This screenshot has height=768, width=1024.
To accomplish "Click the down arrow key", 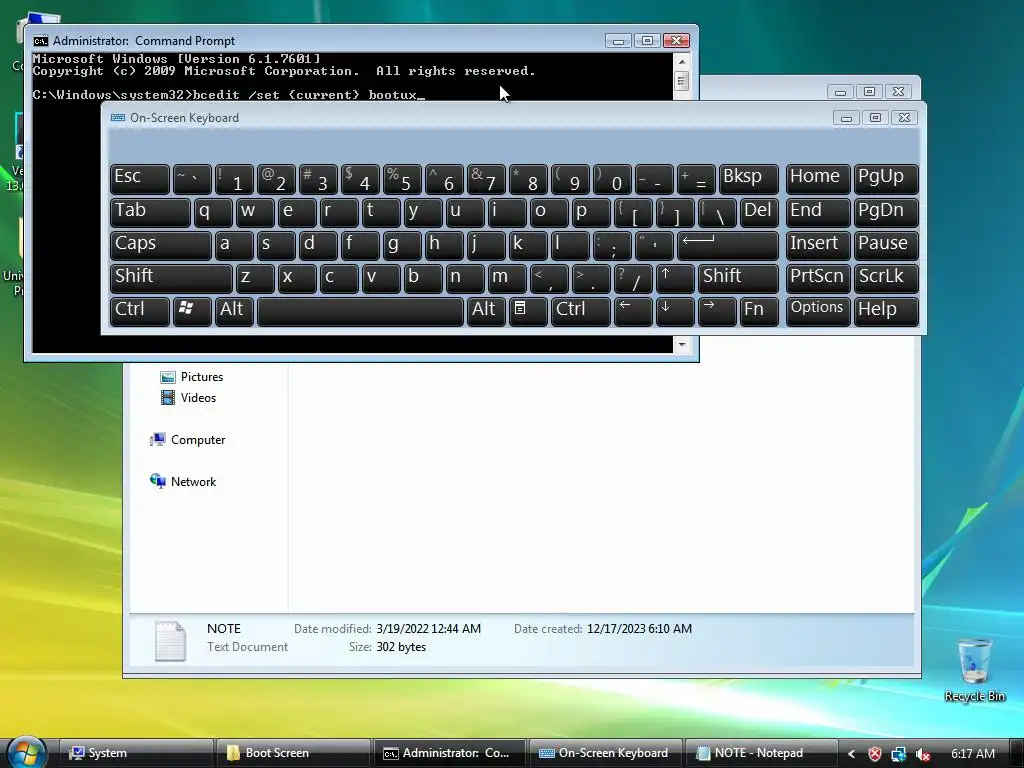I will click(x=675, y=312).
